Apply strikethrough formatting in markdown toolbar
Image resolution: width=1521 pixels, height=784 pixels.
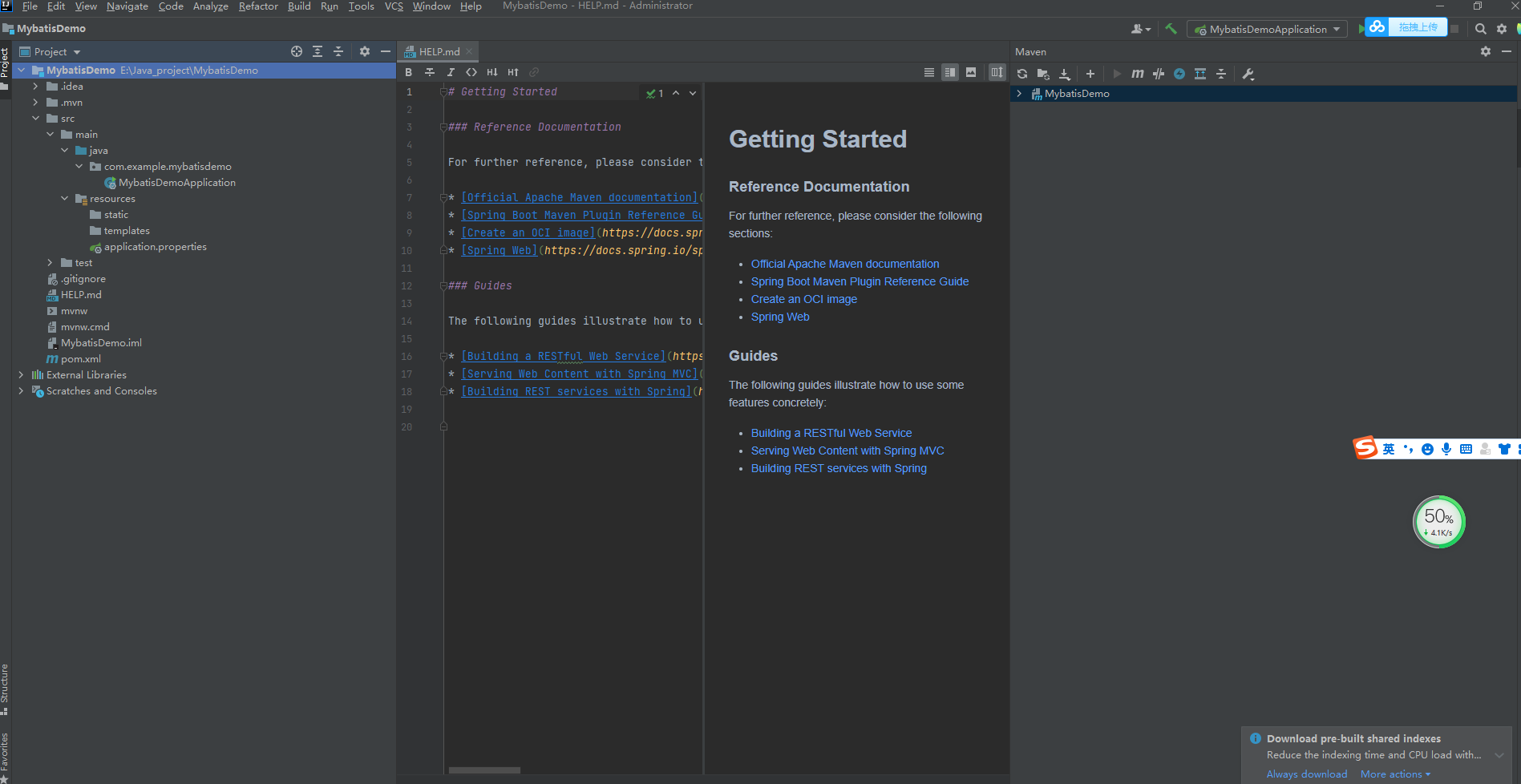pos(430,72)
